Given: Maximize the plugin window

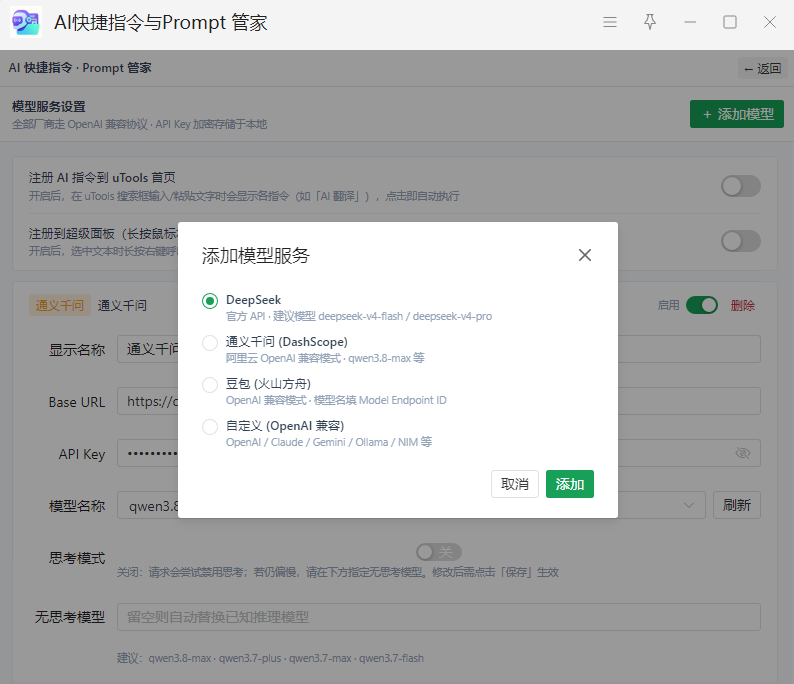Looking at the screenshot, I should tap(730, 22).
